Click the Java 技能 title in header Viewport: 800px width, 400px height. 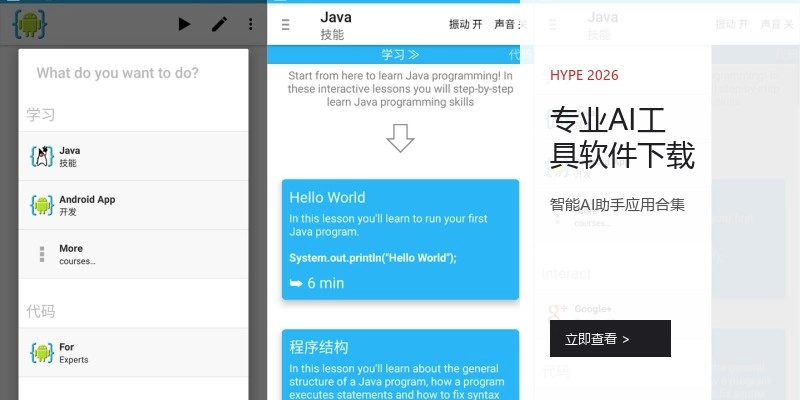(336, 24)
